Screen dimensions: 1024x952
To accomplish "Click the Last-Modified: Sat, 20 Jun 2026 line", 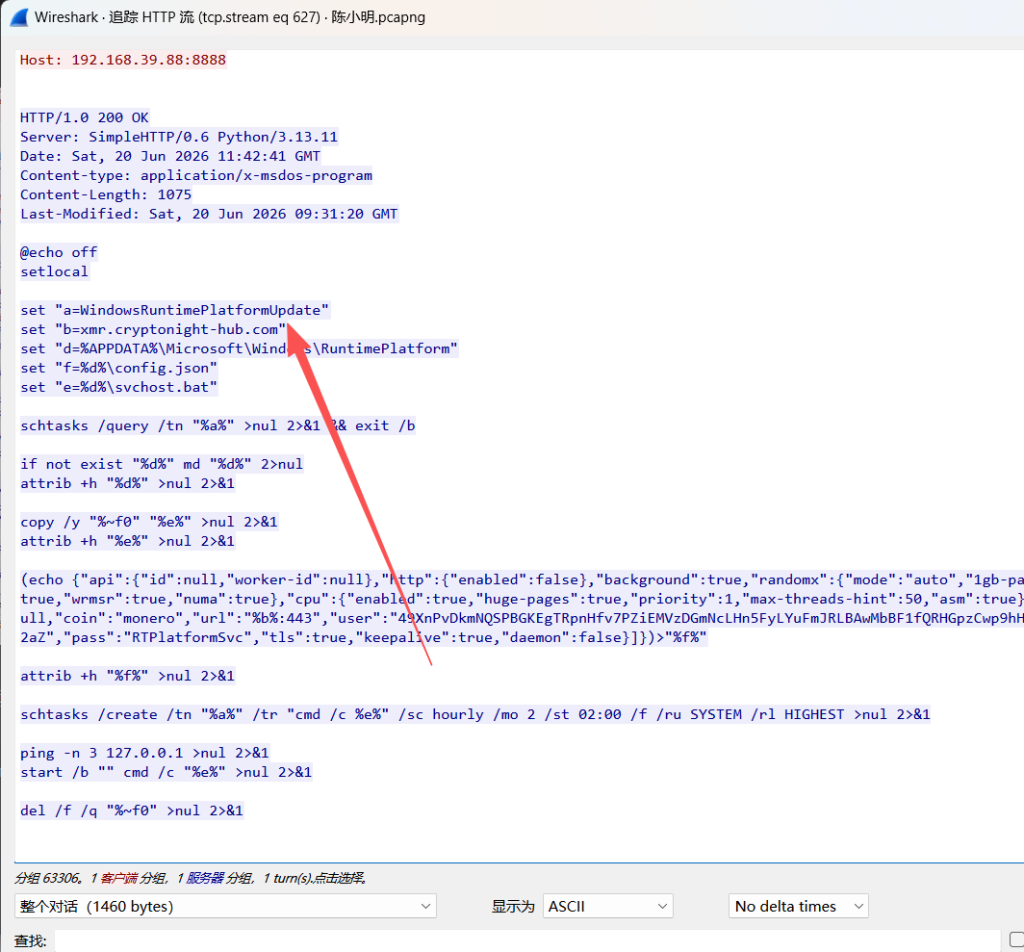I will point(209,214).
